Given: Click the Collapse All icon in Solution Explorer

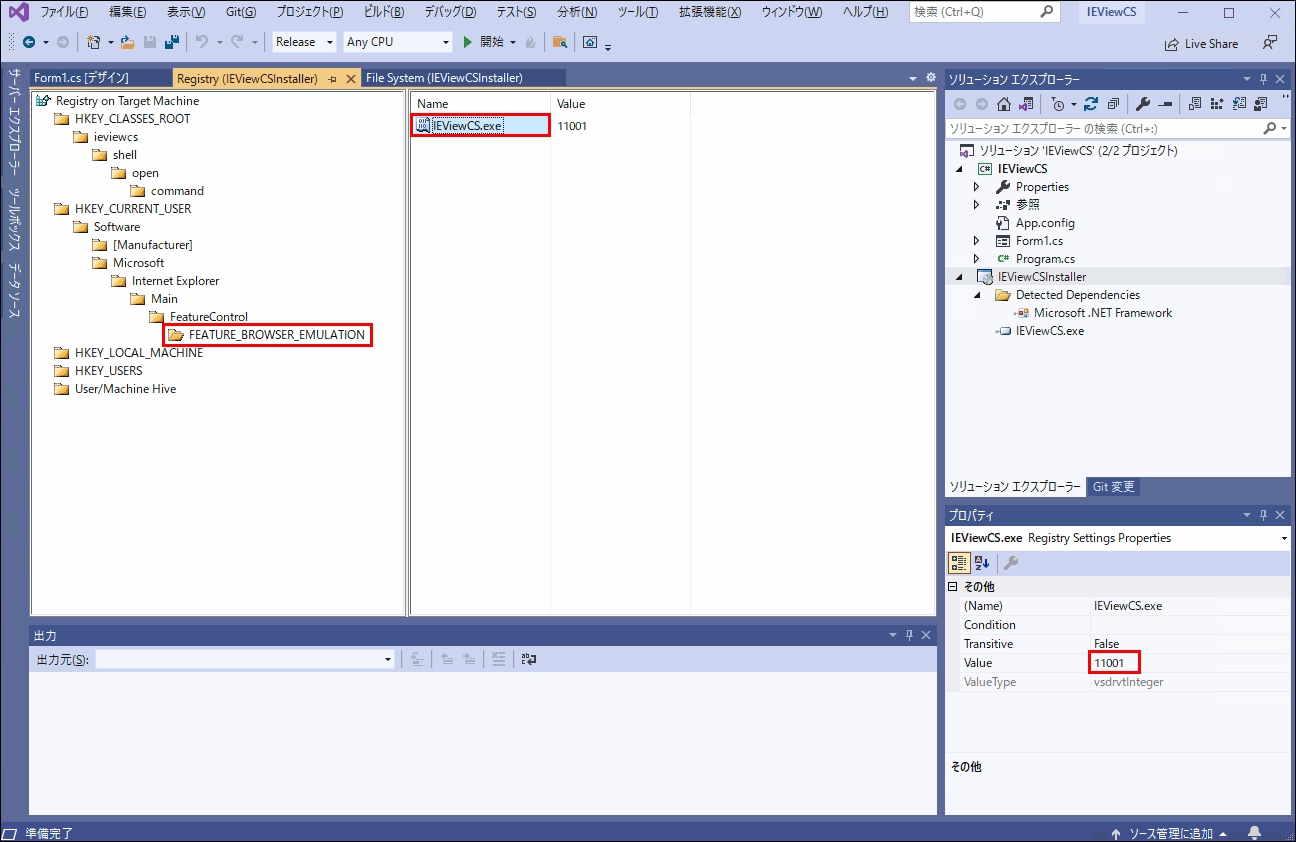Looking at the screenshot, I should tap(1113, 104).
